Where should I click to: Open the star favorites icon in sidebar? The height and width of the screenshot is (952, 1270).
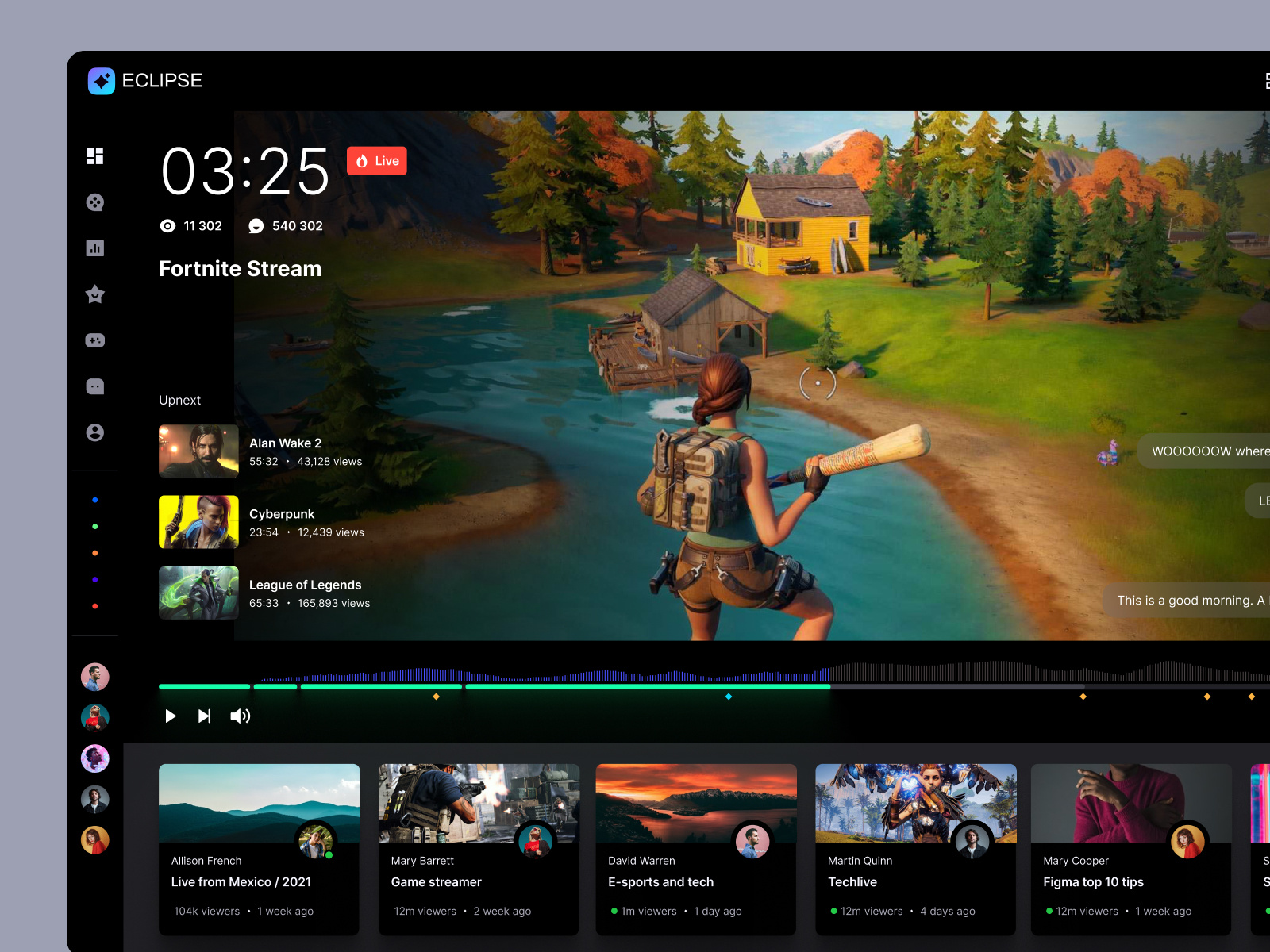pos(95,294)
